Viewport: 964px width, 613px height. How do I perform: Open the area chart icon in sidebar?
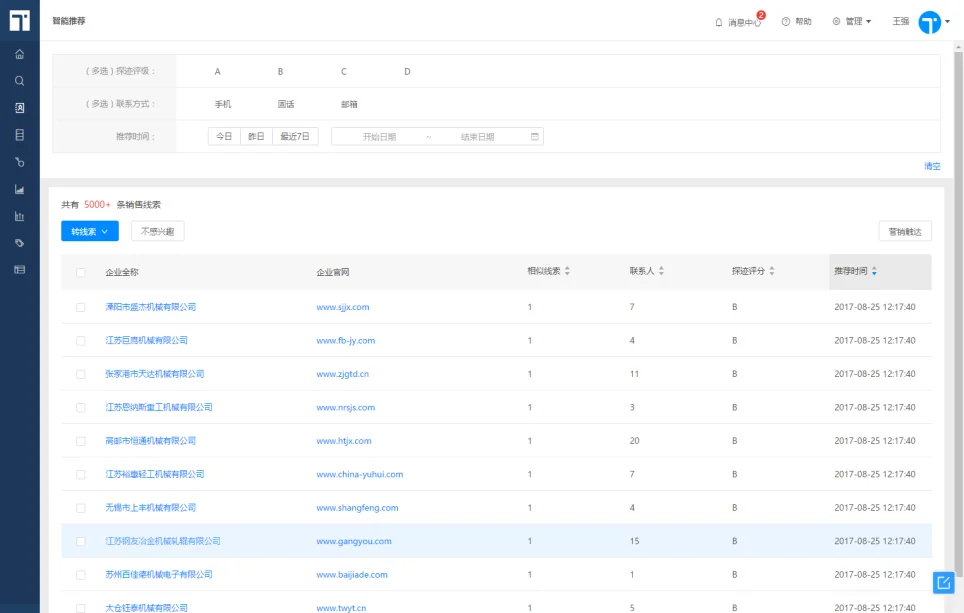[19, 189]
